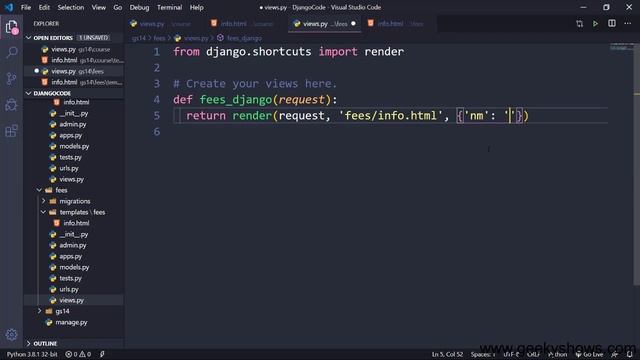
Task: Open the Debug menu
Action: click(x=139, y=7)
